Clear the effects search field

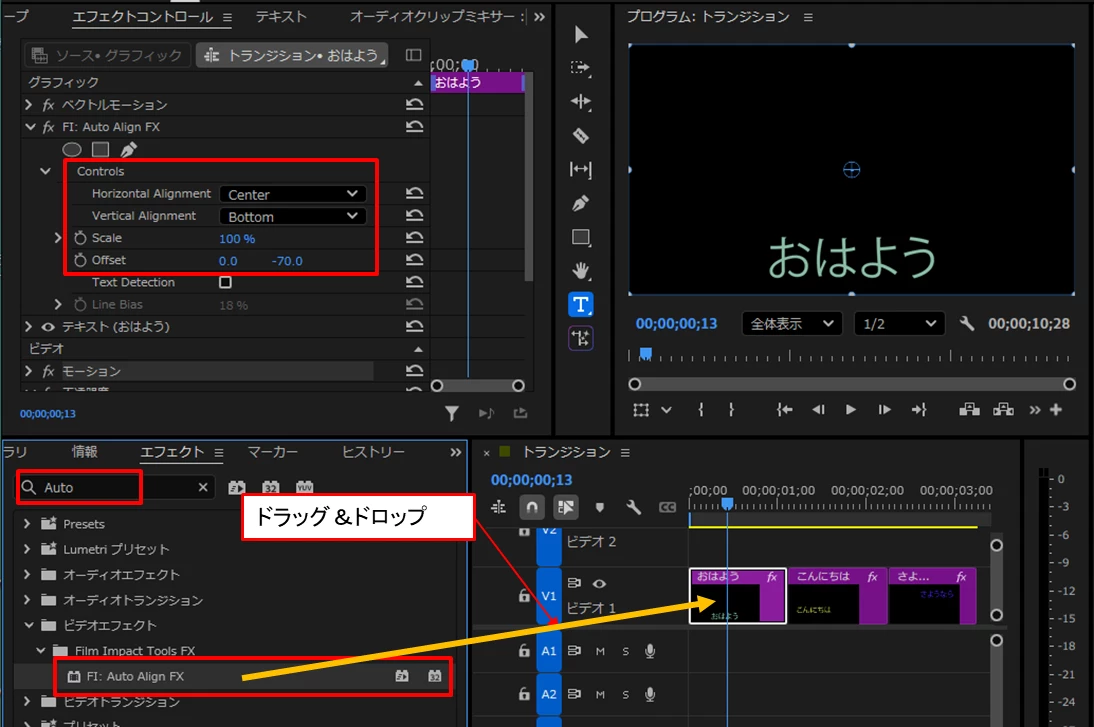pyautogui.click(x=203, y=487)
